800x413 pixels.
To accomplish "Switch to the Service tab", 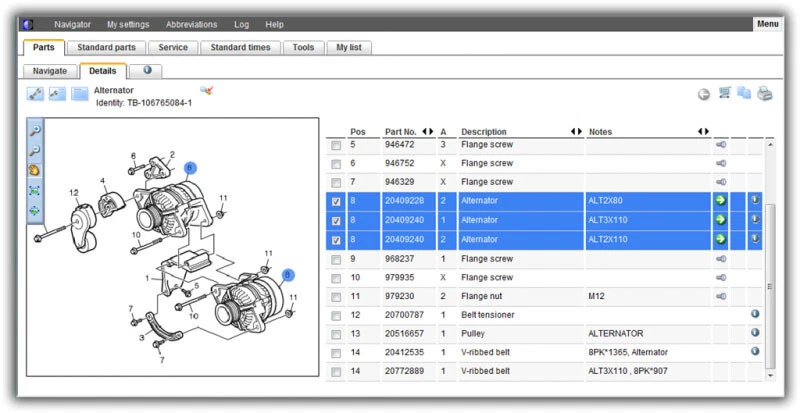I will [x=173, y=47].
